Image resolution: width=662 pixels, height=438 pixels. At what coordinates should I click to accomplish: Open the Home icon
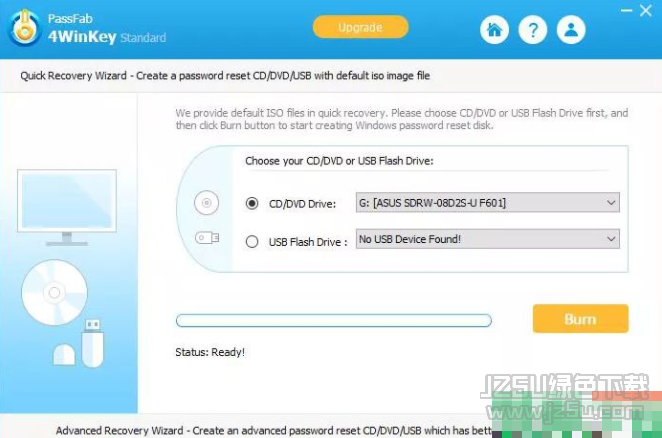pyautogui.click(x=494, y=30)
